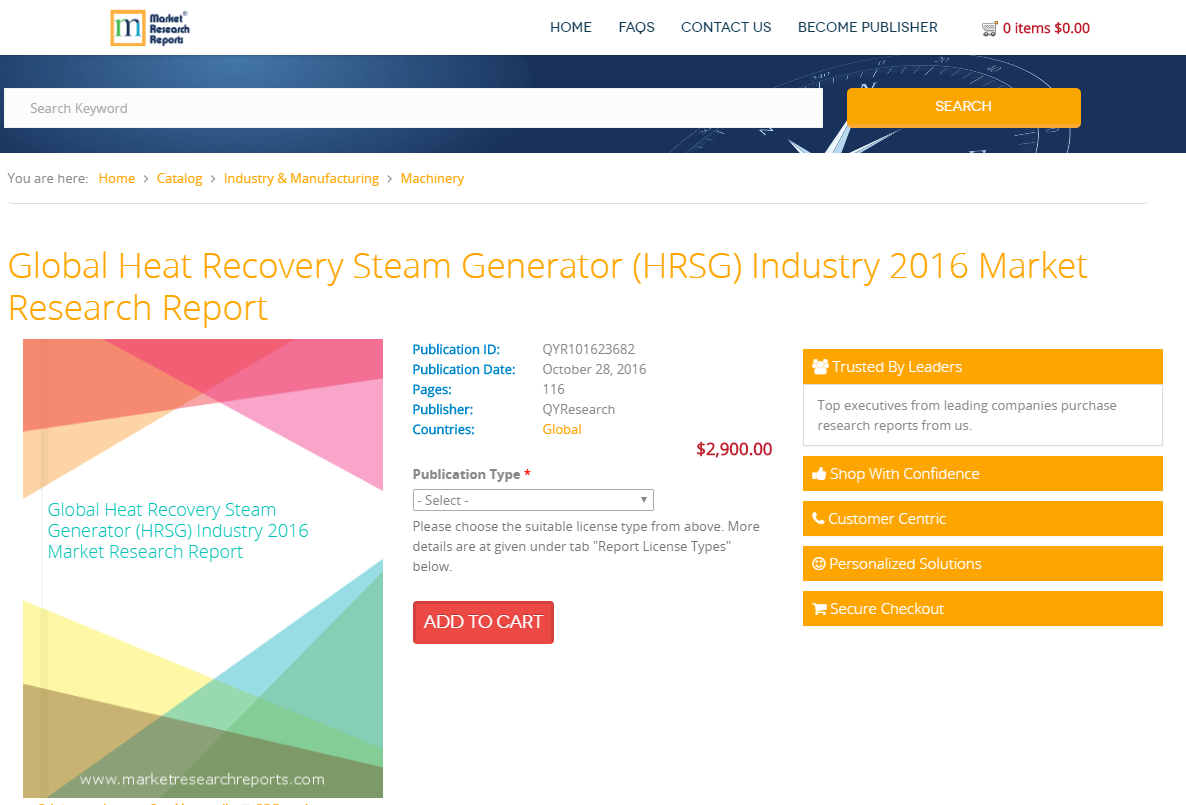1186x805 pixels.
Task: Select publication ID QYR101623682 text
Action: 588,350
